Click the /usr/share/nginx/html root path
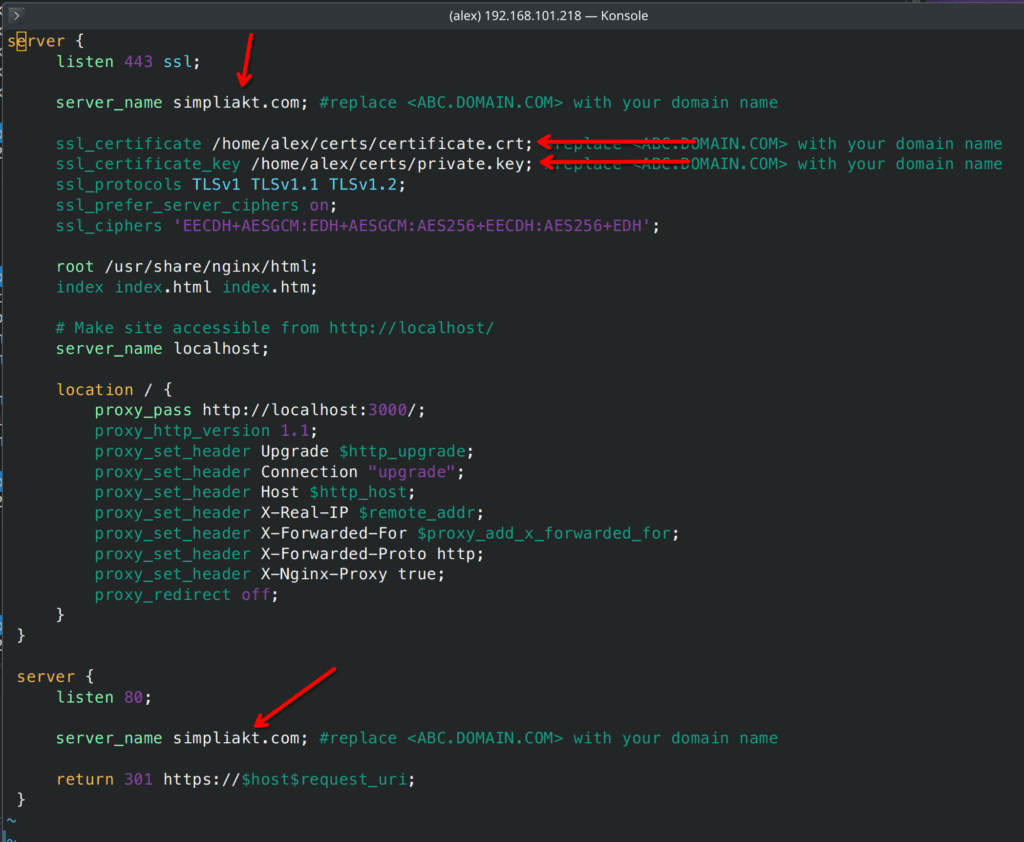This screenshot has height=842, width=1024. [210, 267]
